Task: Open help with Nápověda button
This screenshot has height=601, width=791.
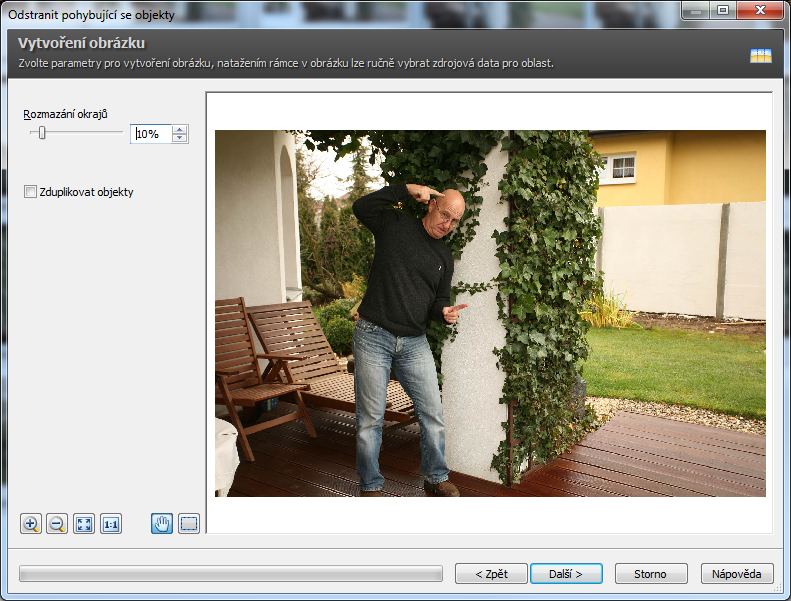Action: (737, 574)
